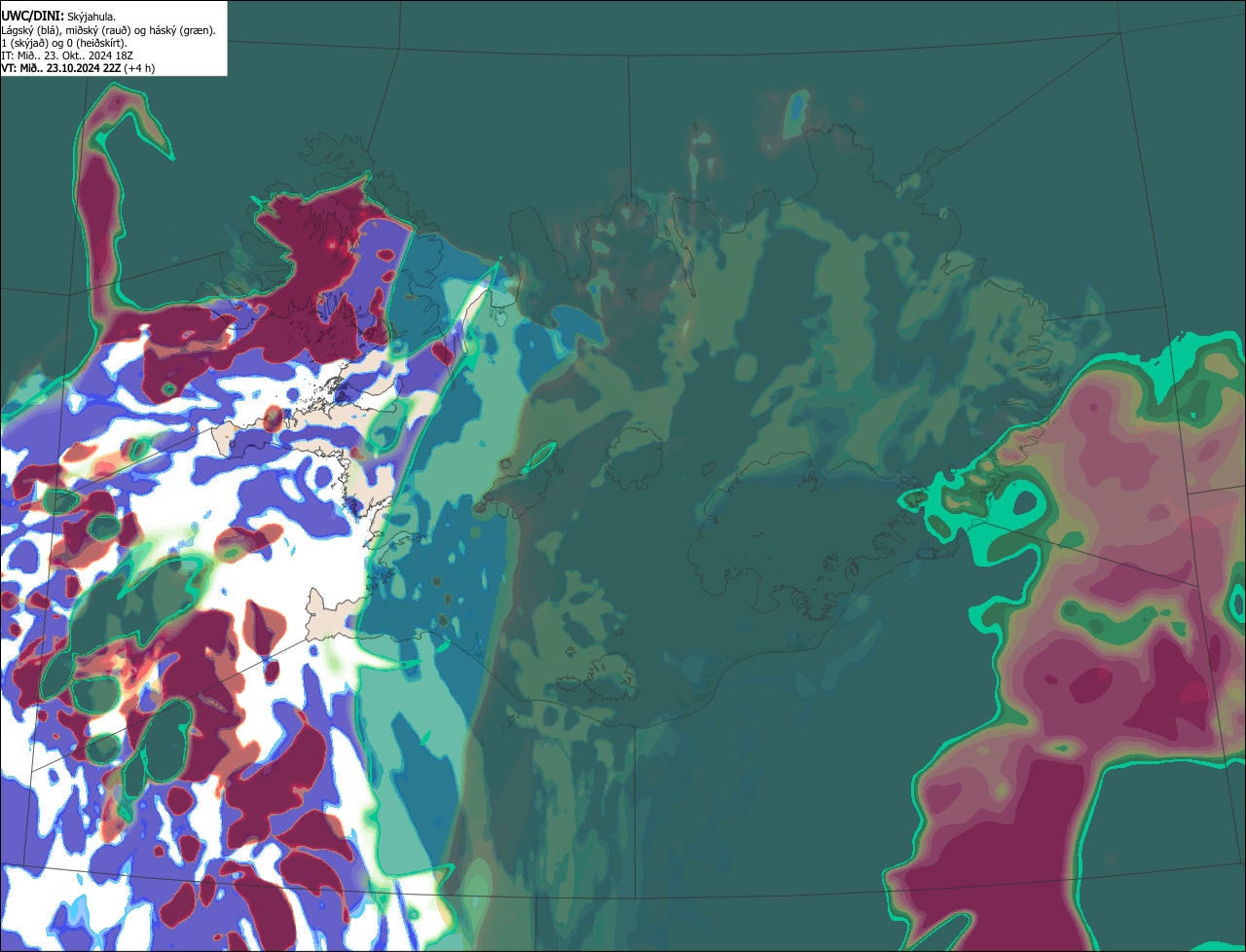1246x952 pixels.
Task: Click the "UWC/DINI: Skýjahula." title line
Action: coord(56,16)
